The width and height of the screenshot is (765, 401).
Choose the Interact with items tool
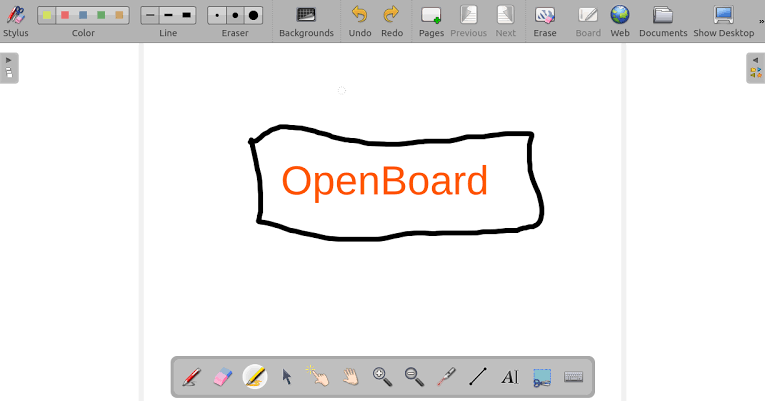tap(319, 377)
